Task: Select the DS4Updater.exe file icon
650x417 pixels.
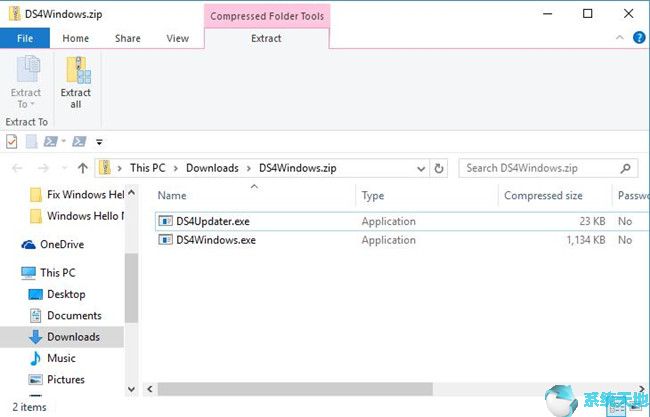Action: pos(166,221)
